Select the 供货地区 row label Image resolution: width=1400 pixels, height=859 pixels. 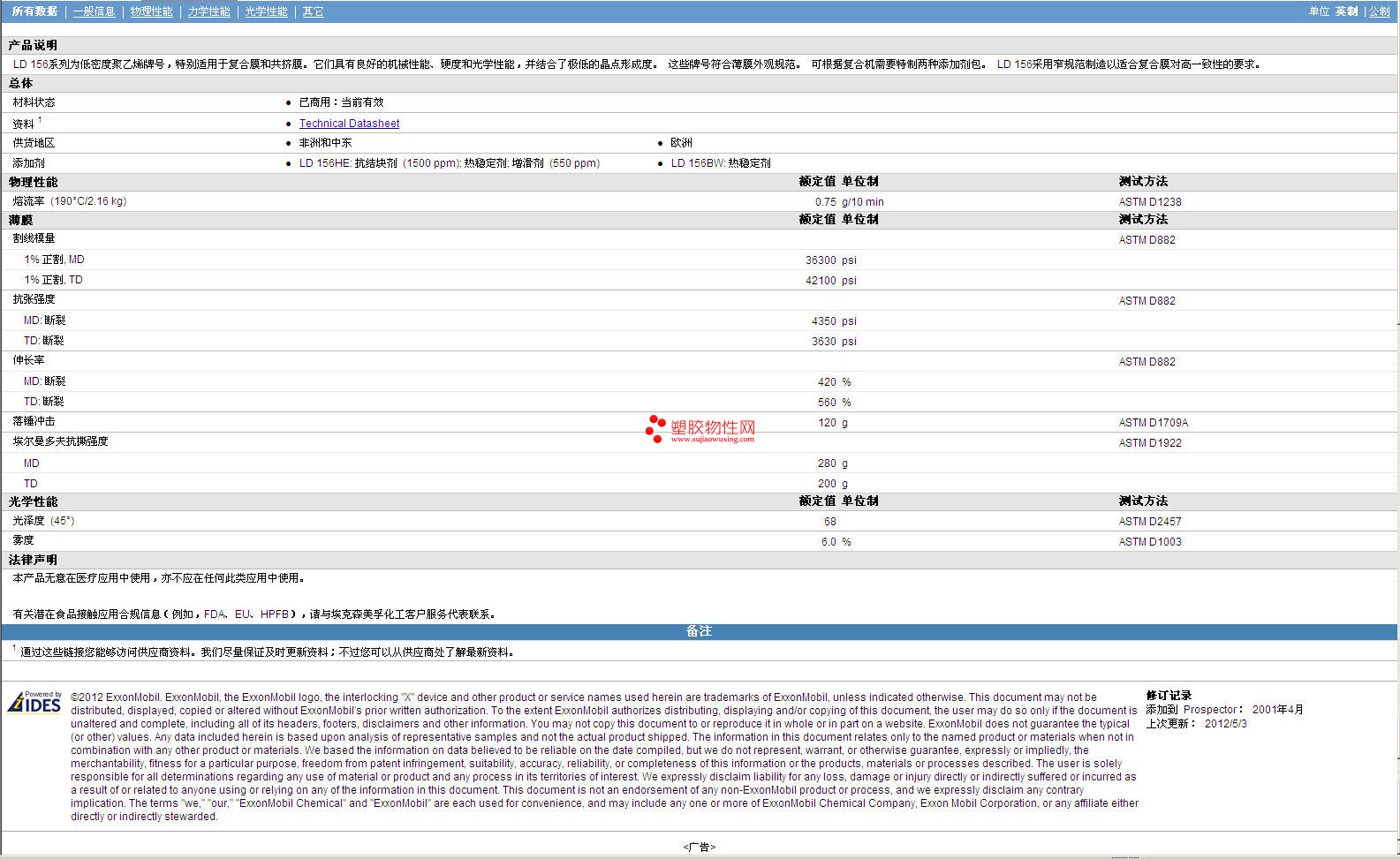point(34,143)
